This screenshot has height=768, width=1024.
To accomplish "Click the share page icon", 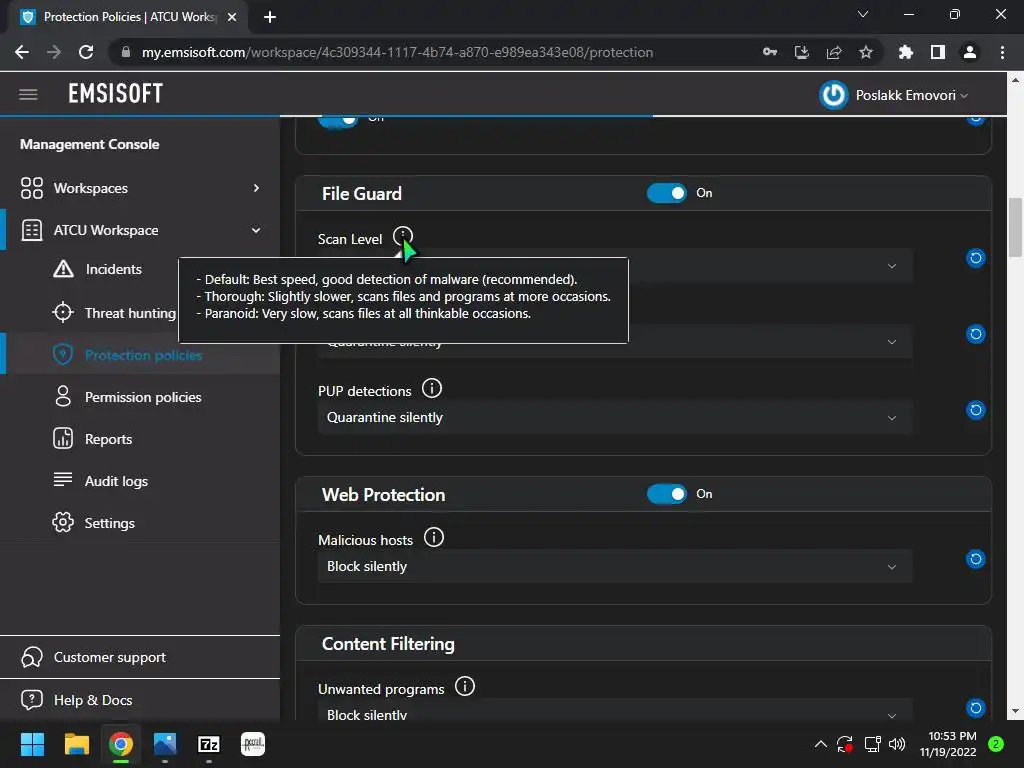I will pyautogui.click(x=834, y=52).
